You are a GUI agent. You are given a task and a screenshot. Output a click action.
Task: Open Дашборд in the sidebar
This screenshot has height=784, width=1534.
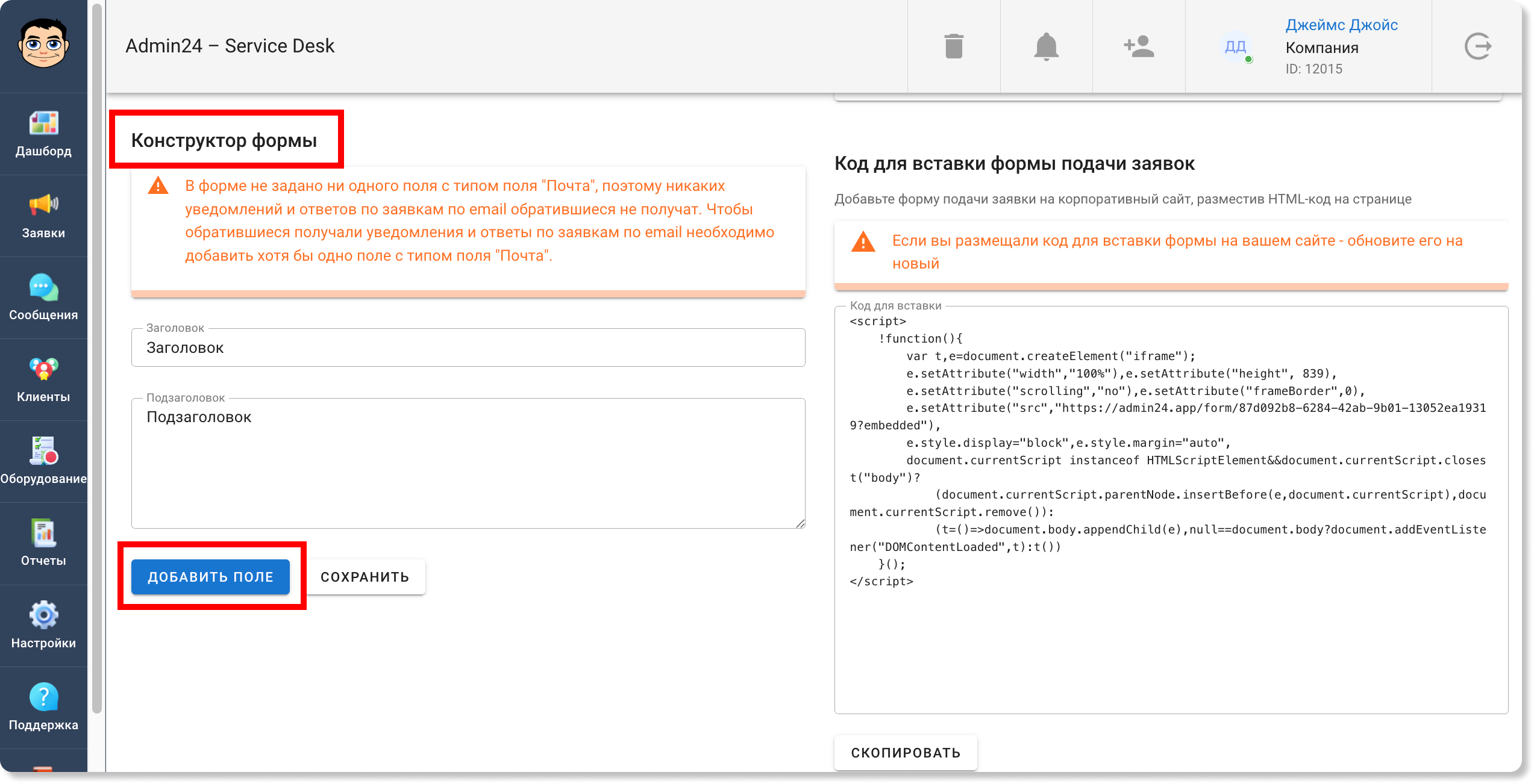click(43, 134)
